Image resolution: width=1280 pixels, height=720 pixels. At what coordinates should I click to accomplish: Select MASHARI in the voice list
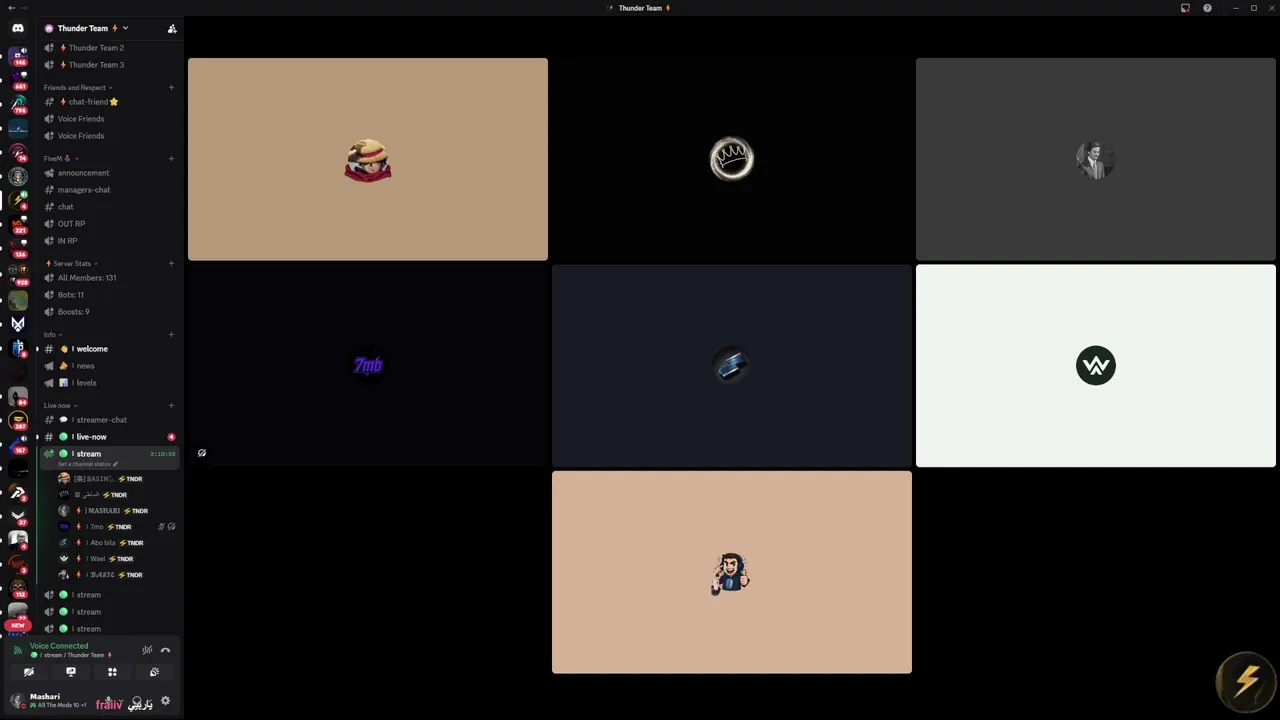point(116,511)
